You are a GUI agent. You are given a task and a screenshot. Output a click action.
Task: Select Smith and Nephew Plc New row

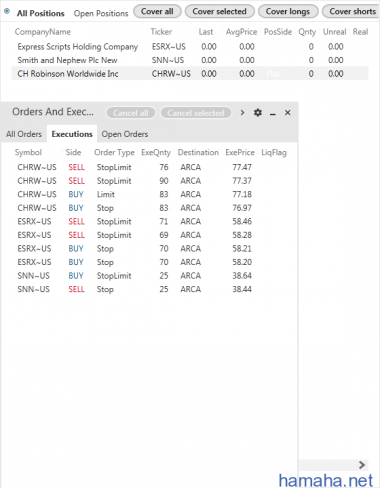click(x=190, y=60)
